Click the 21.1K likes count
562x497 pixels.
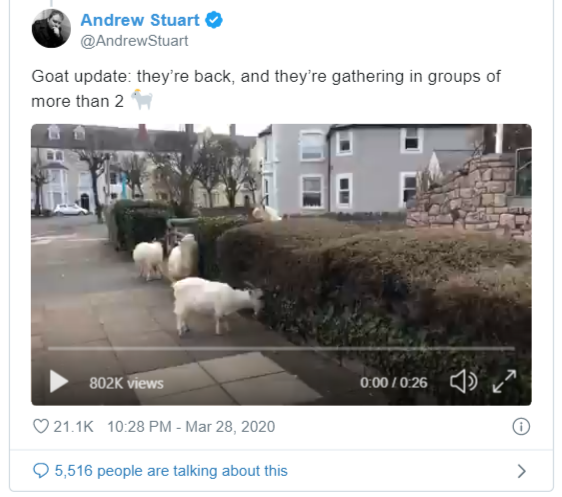[x=73, y=426]
